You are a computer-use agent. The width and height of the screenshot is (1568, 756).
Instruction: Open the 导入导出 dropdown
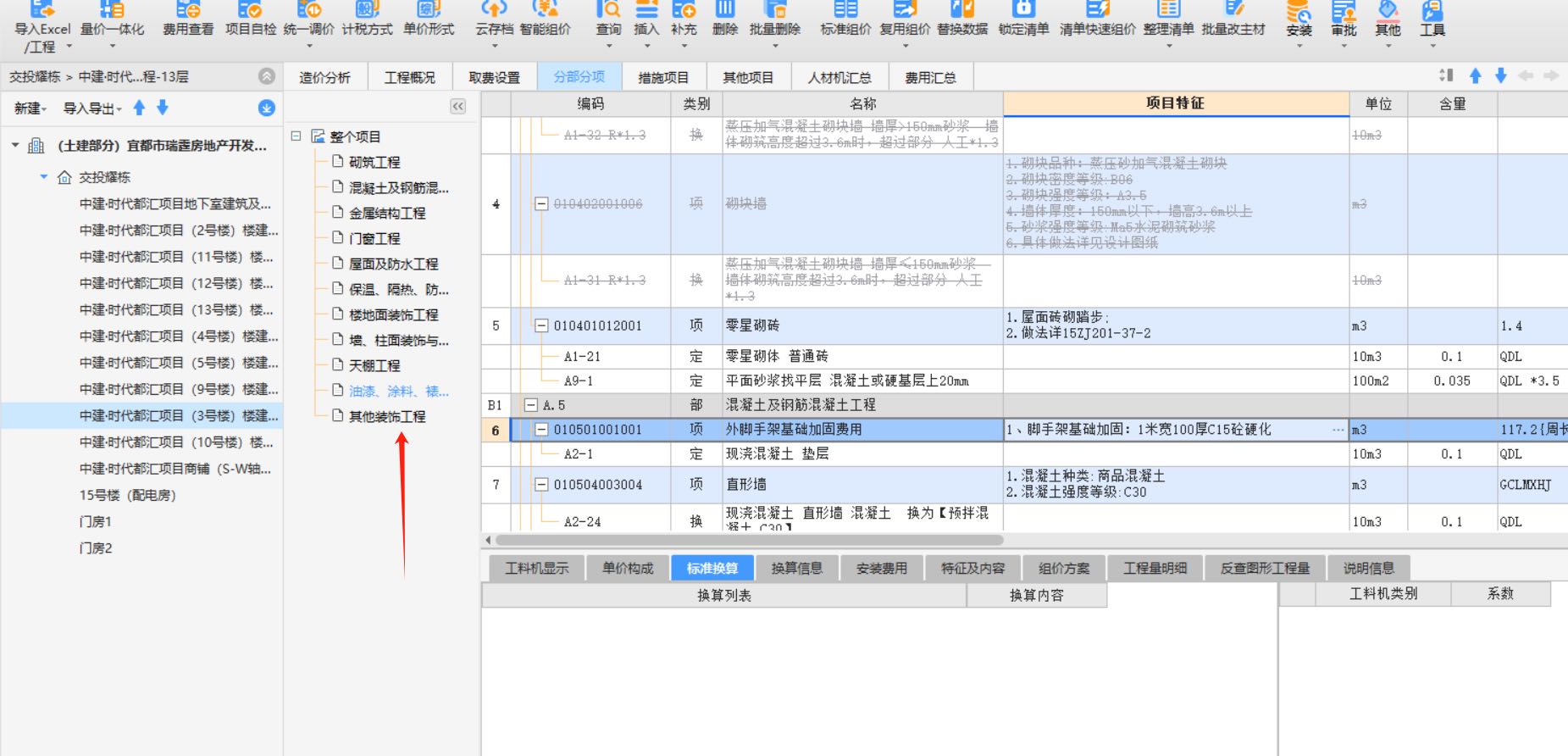coord(92,108)
